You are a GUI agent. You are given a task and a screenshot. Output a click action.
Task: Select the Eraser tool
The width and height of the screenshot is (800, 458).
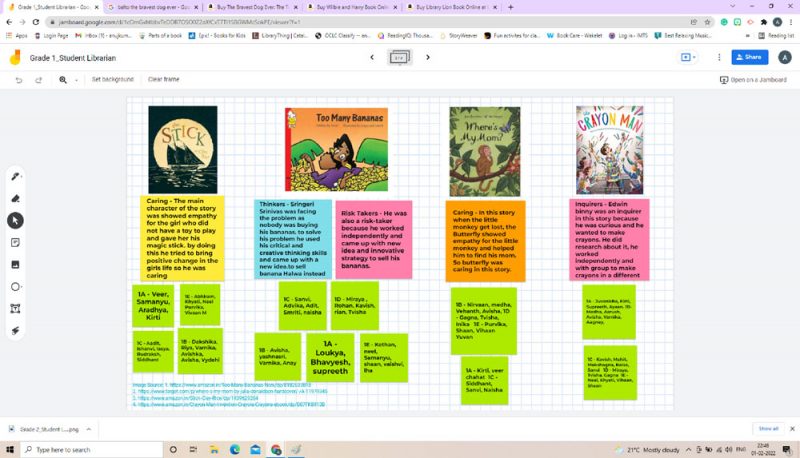pos(15,198)
